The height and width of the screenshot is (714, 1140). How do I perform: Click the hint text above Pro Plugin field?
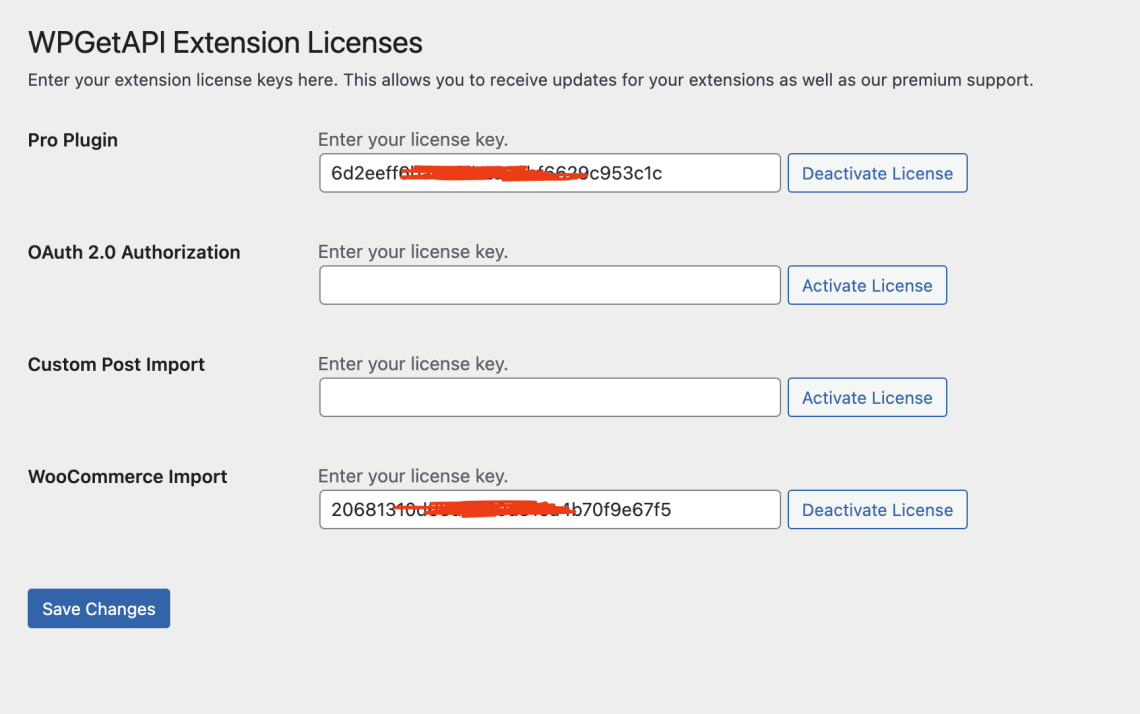[x=412, y=140]
